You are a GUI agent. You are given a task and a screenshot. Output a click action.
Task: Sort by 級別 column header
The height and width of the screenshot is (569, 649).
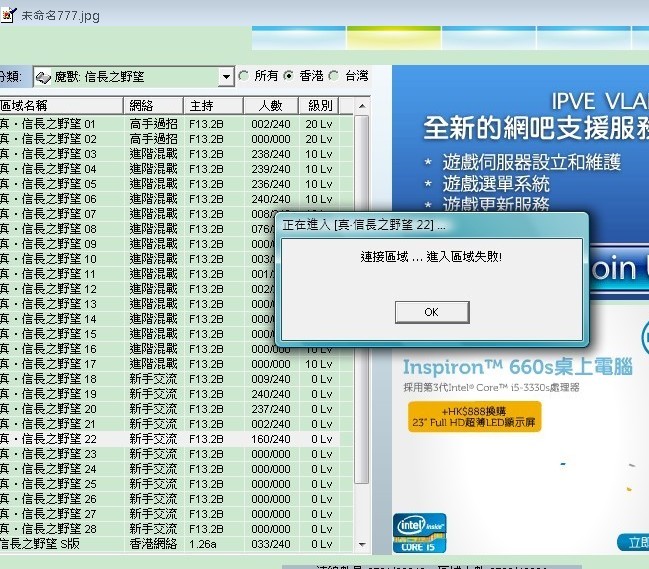(319, 106)
